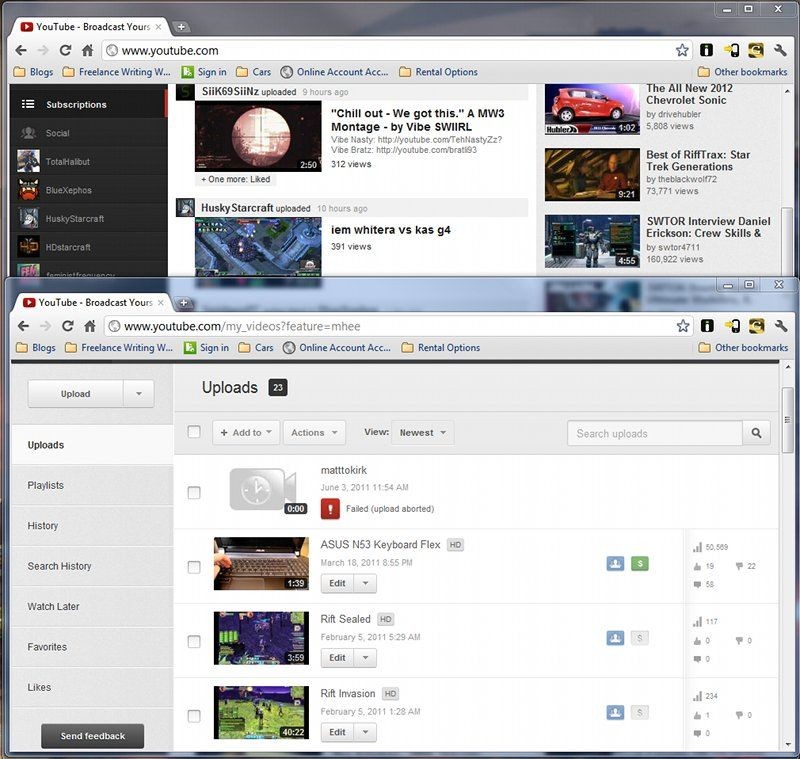Screen dimensions: 800x759
Task: Bookmark star in top window address bar
Action: click(x=682, y=50)
